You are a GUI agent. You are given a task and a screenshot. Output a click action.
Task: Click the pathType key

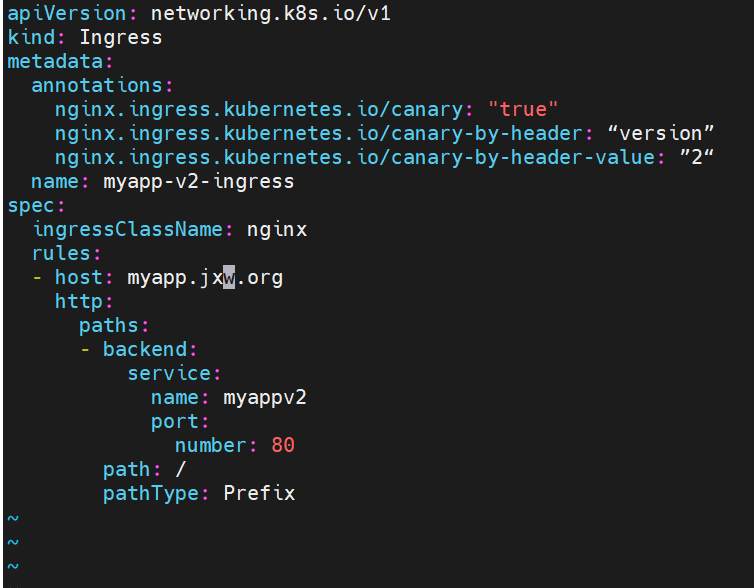151,494
